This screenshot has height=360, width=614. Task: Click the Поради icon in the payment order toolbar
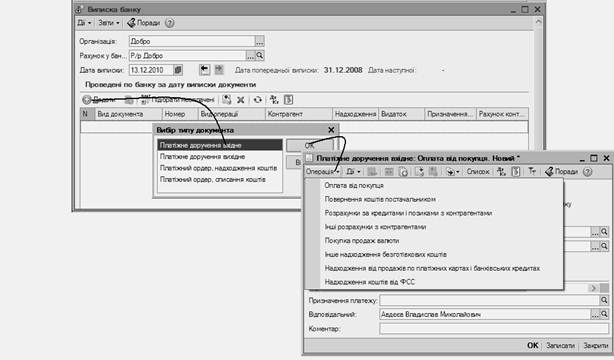tap(549, 172)
